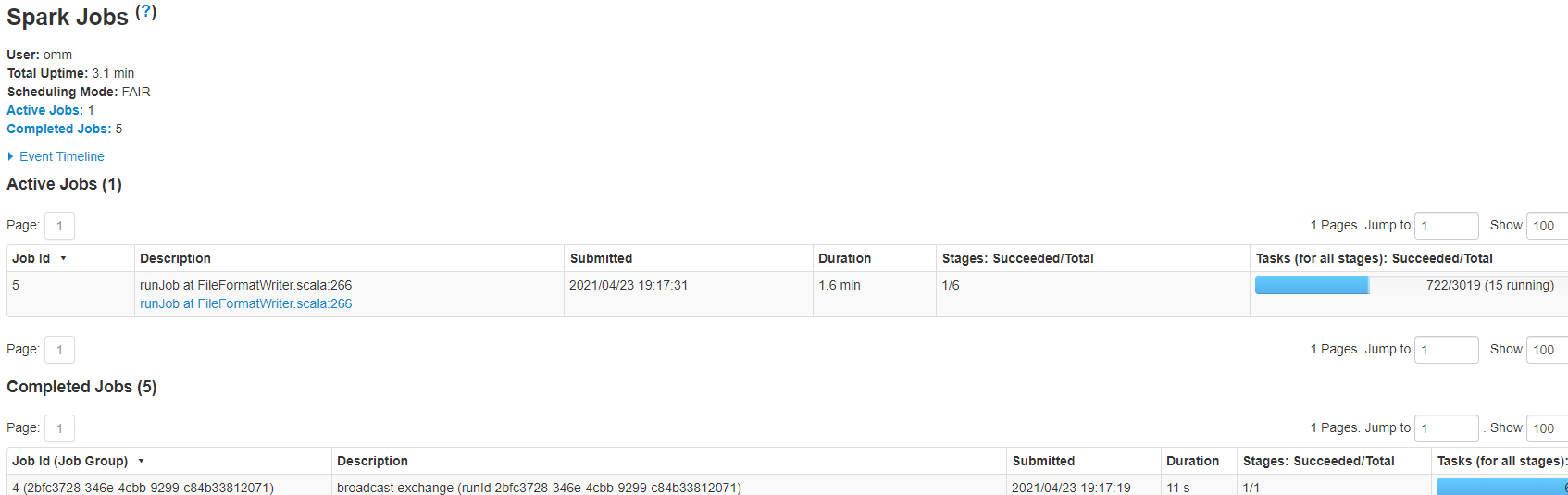The width and height of the screenshot is (1568, 495).
Task: Sort active jobs by Description column
Action: pos(175,258)
